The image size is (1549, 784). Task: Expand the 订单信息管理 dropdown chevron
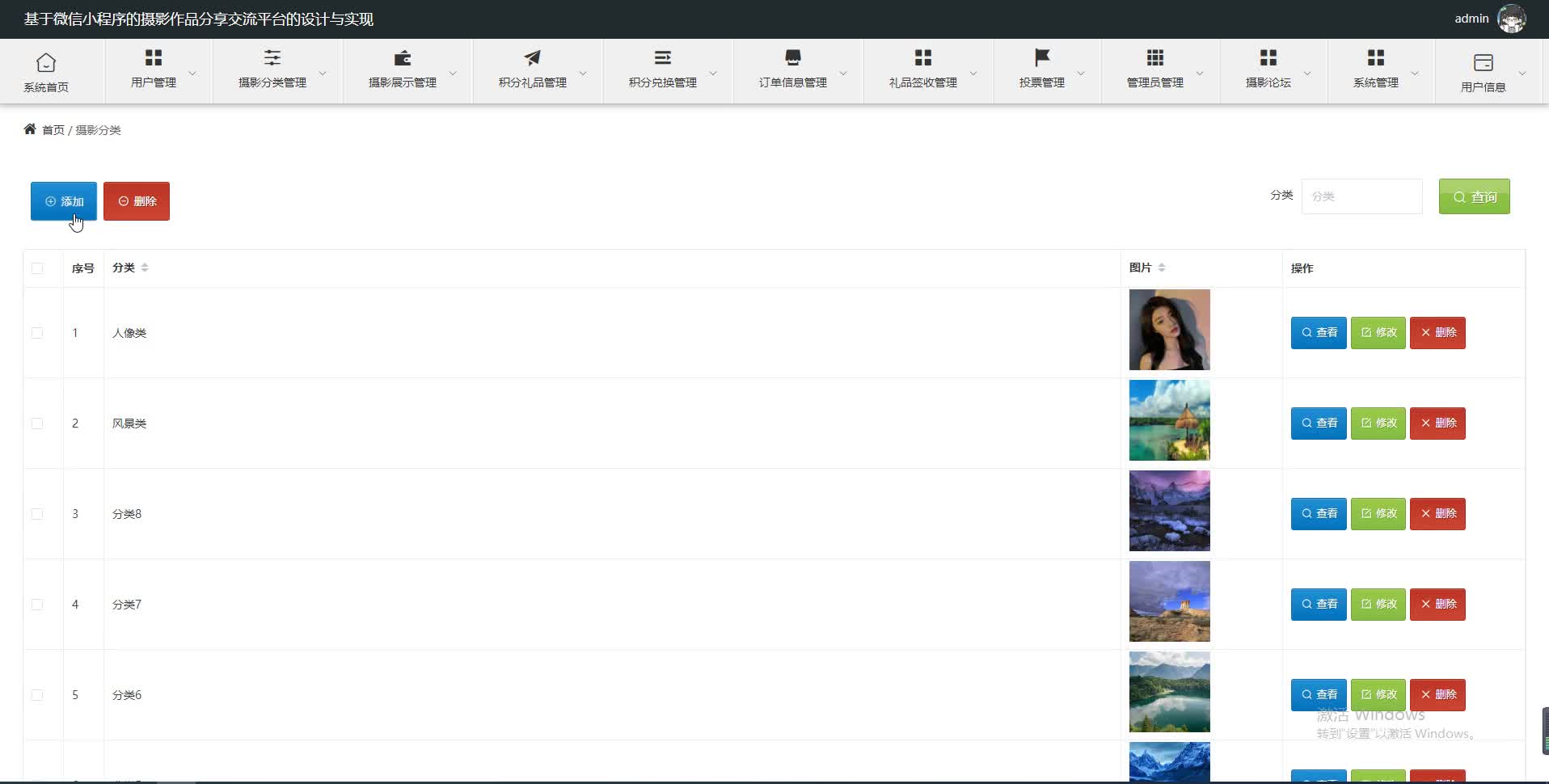[843, 73]
